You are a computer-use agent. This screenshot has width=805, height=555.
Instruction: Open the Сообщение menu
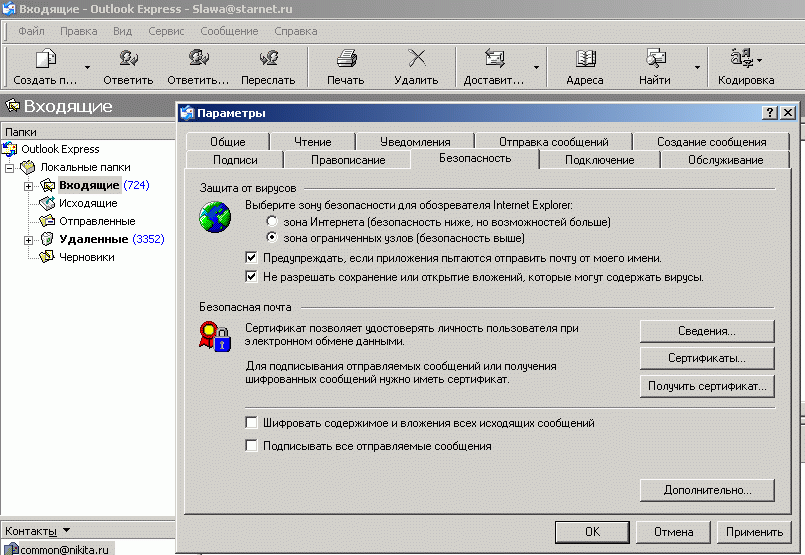pos(229,31)
